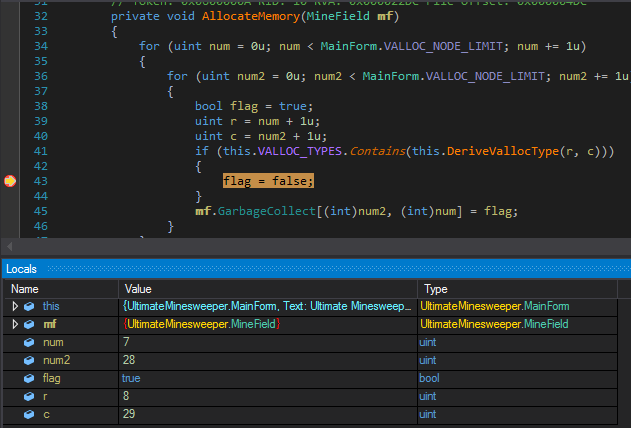Click the MainForm value of 'this'
631x428 pixels.
tap(267, 306)
